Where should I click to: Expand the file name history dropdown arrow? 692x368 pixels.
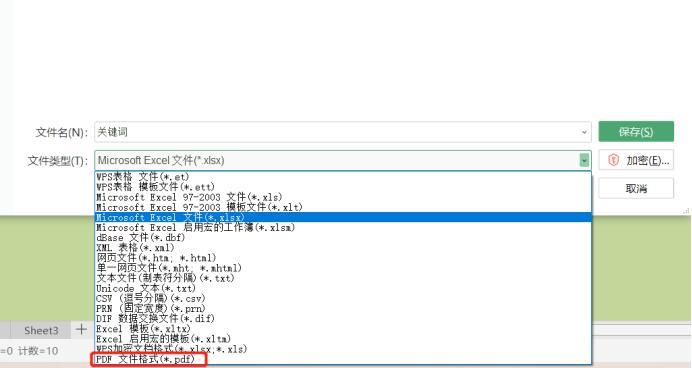tap(584, 132)
